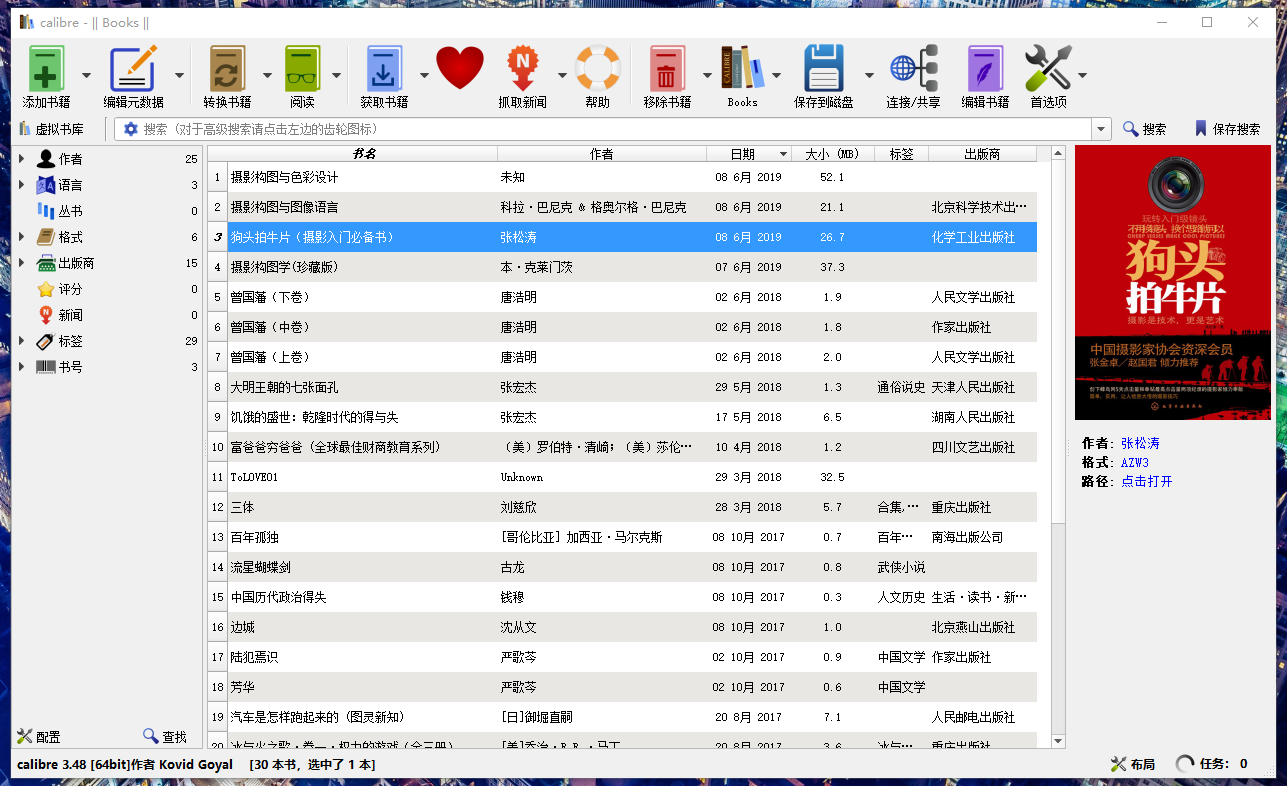Open dropdown arrow next to 保存到磁盘
The image size is (1287, 786).
point(869,76)
